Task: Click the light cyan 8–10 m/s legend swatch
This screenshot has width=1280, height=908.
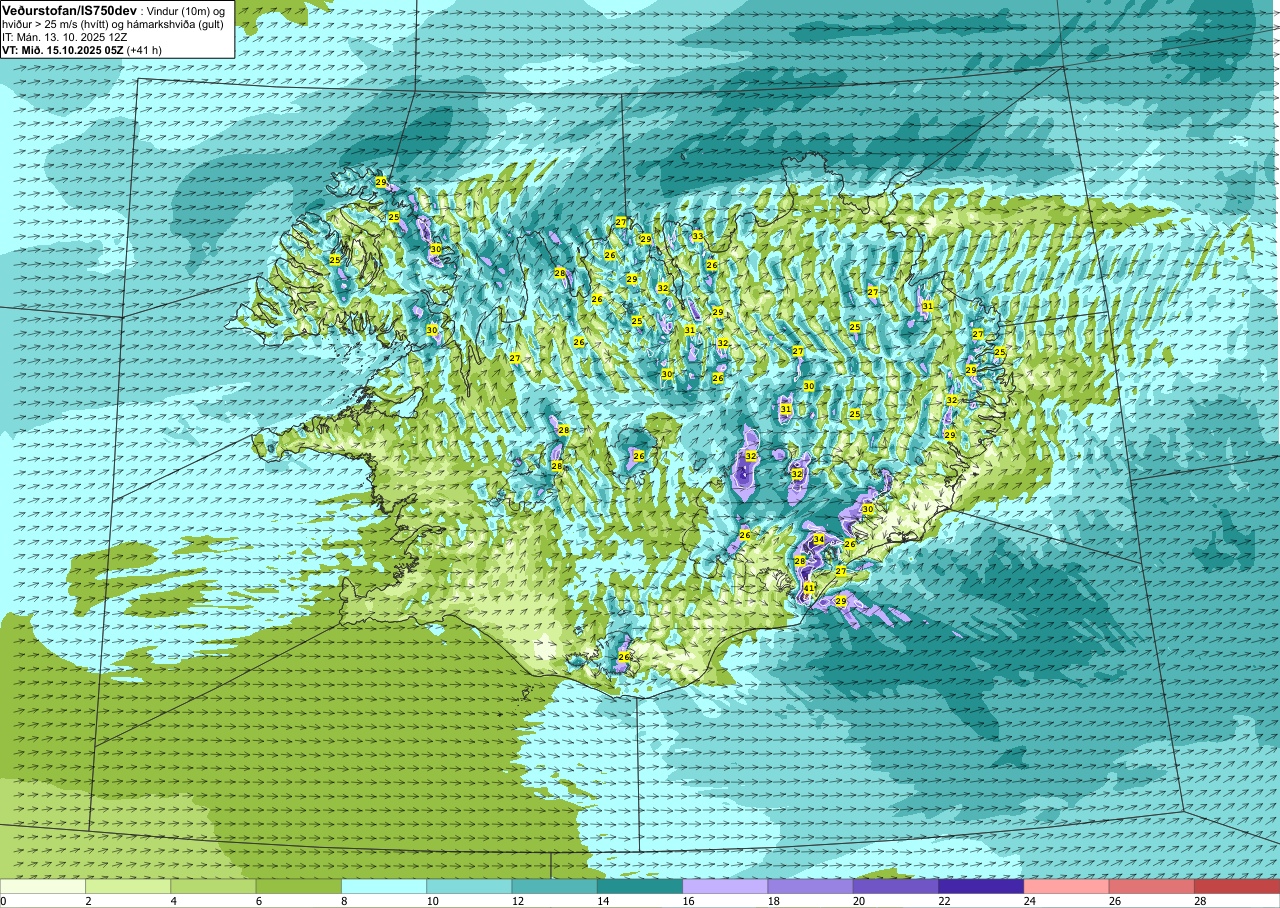Action: click(384, 886)
